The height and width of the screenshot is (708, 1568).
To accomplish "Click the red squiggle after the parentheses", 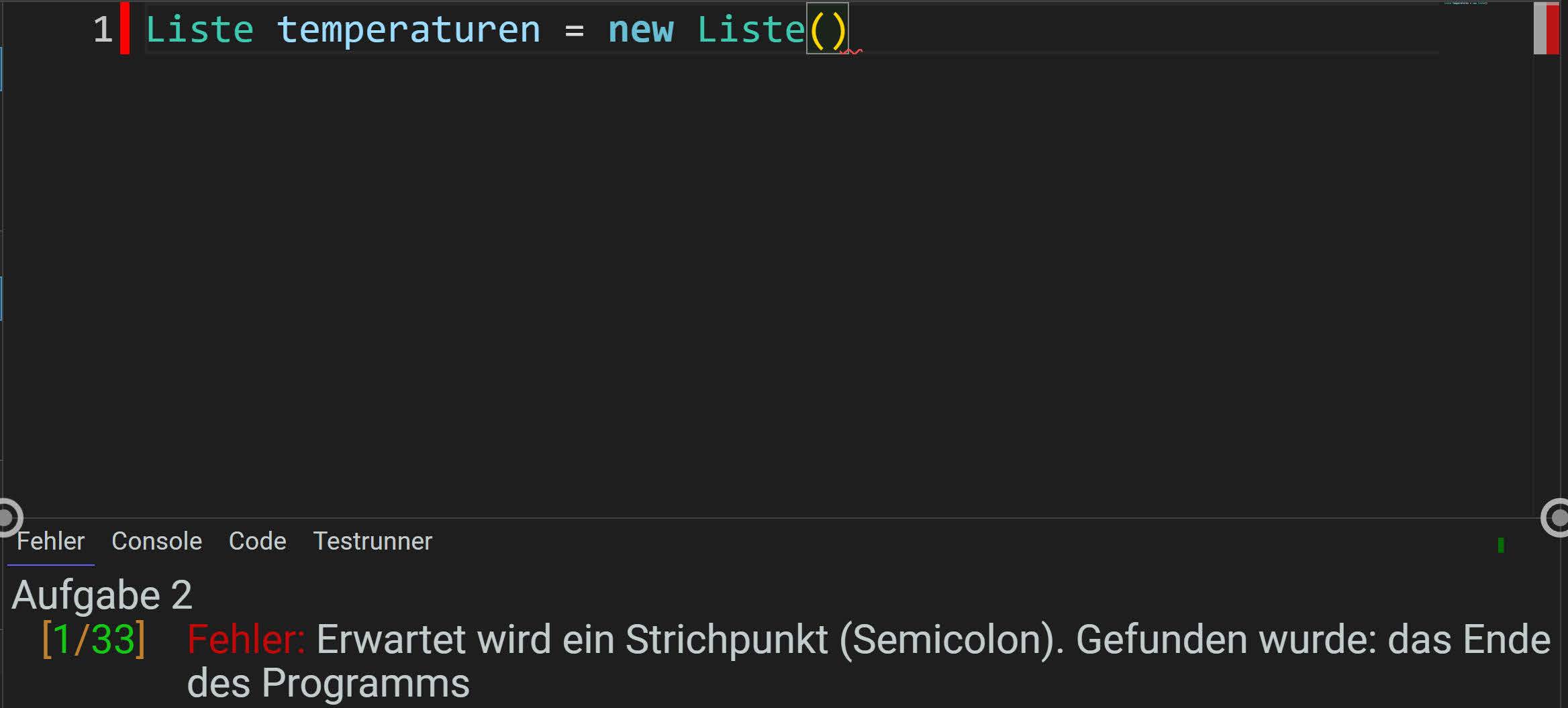I will pos(851,51).
